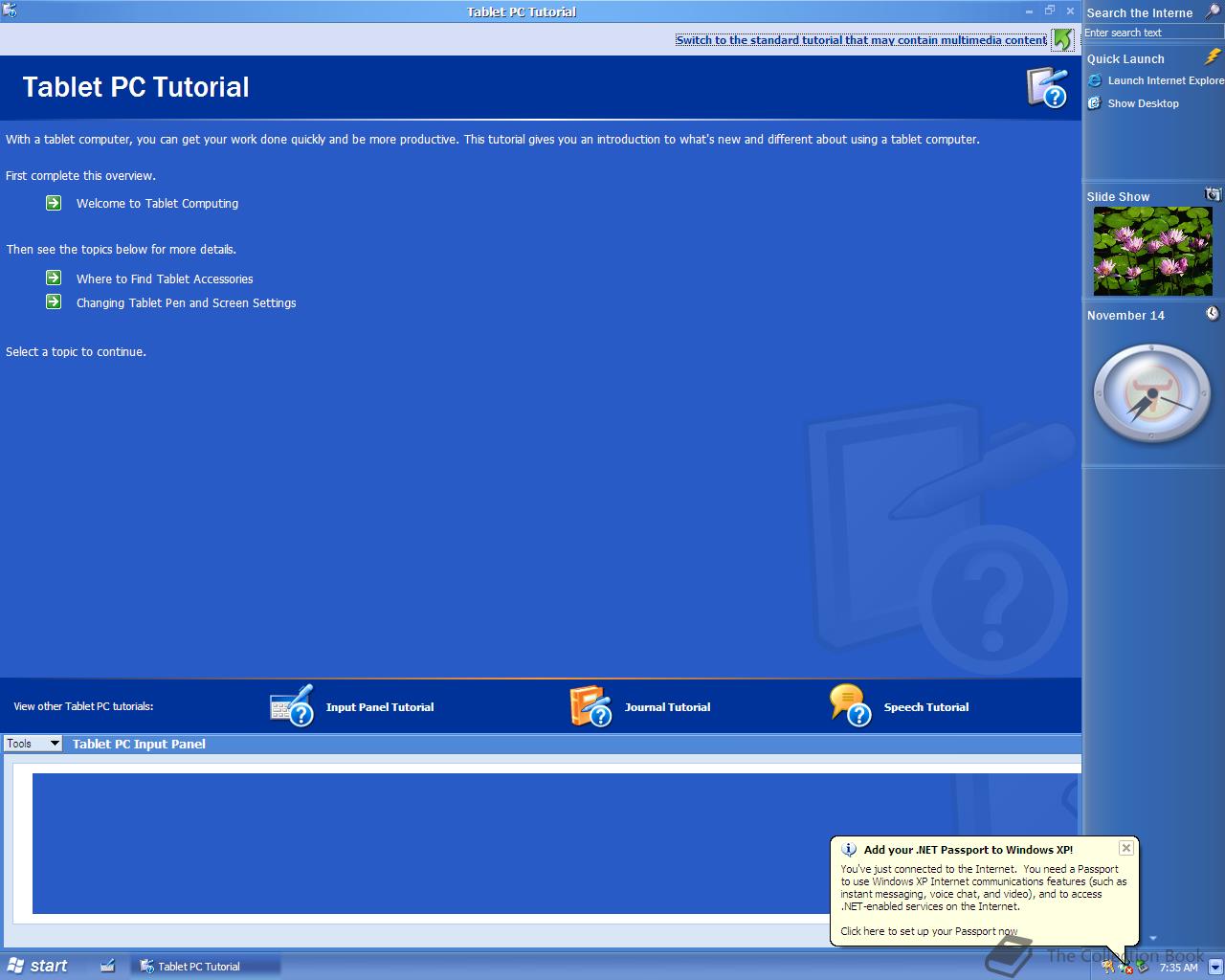Click the Slide Show camera icon
Viewport: 1225px width, 980px height.
[1213, 194]
